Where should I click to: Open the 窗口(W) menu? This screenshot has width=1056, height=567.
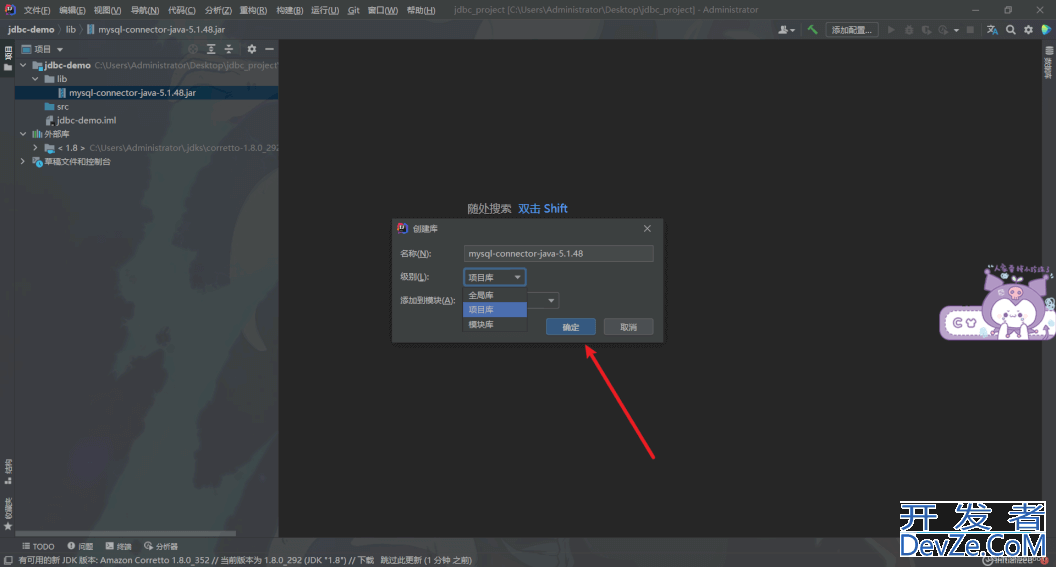point(383,10)
